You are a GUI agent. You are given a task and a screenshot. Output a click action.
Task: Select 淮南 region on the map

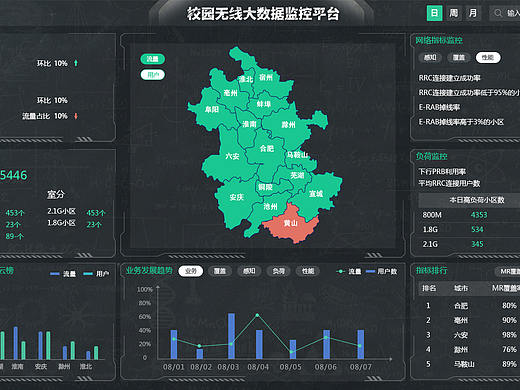click(x=249, y=125)
